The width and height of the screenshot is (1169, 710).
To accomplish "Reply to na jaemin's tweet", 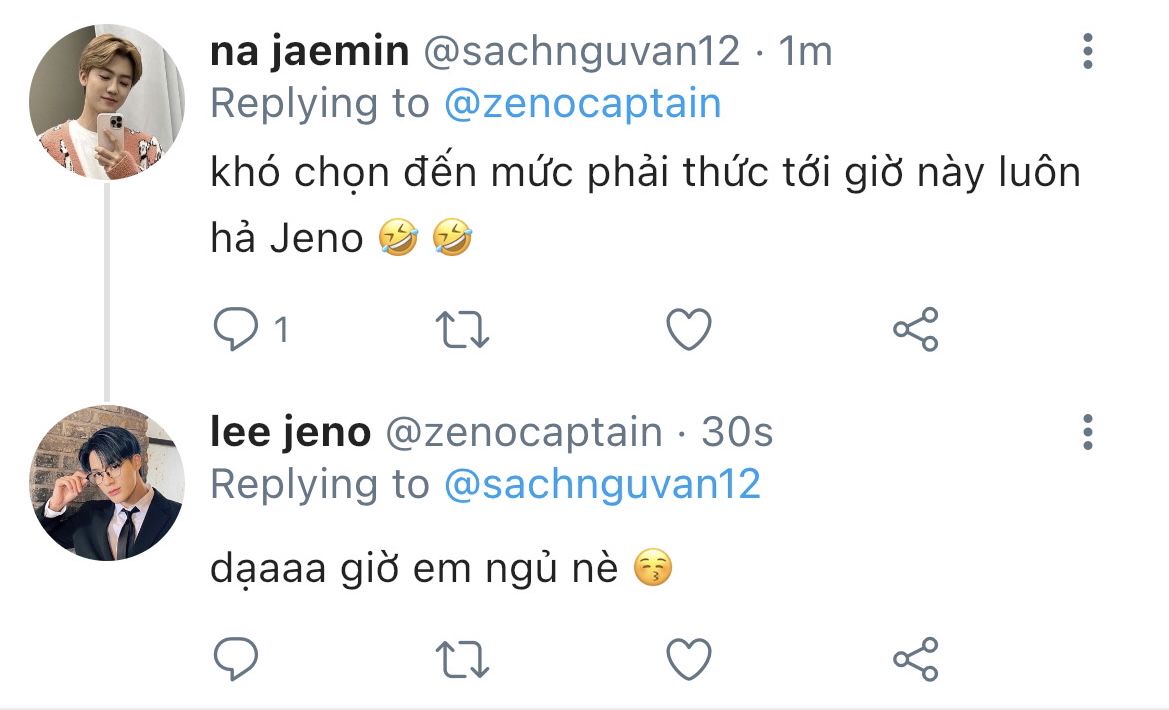I will tap(236, 329).
